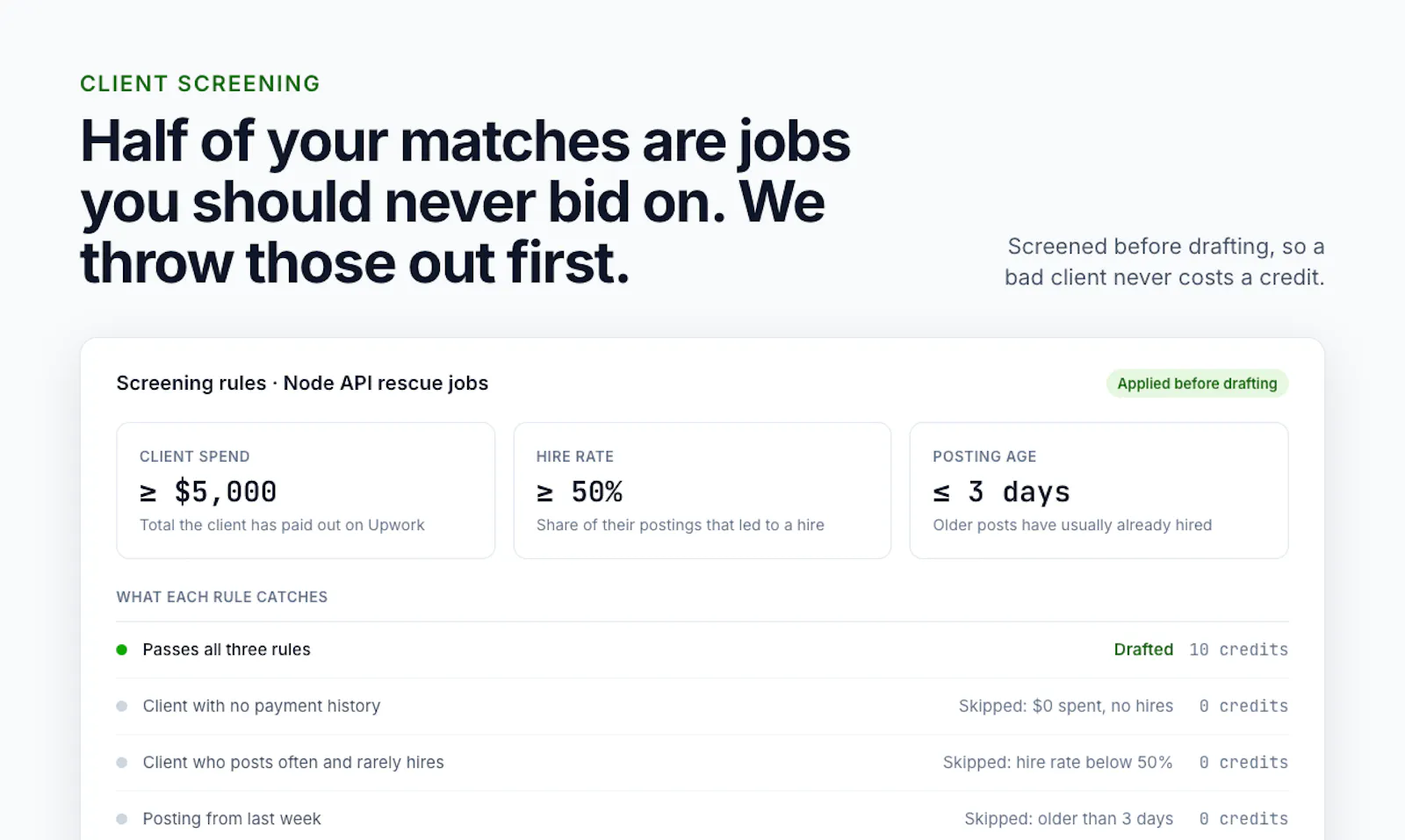1405x840 pixels.
Task: Select the Client Spend rule card
Action: point(306,491)
